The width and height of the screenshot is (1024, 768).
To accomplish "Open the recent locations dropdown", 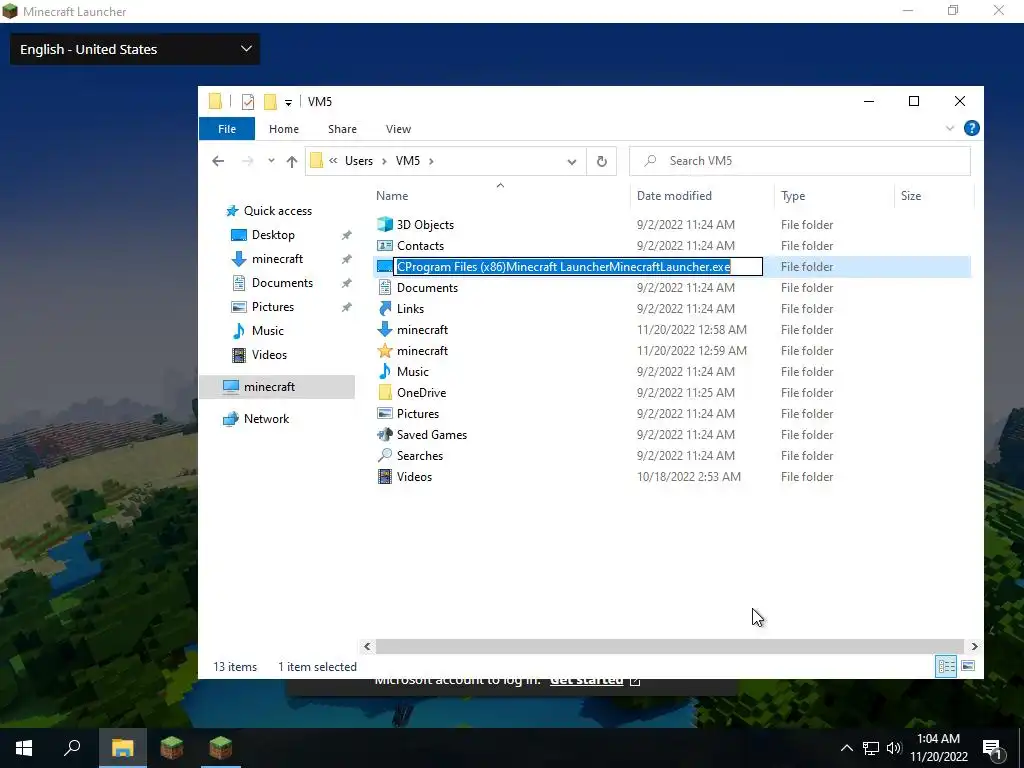I will tap(271, 161).
